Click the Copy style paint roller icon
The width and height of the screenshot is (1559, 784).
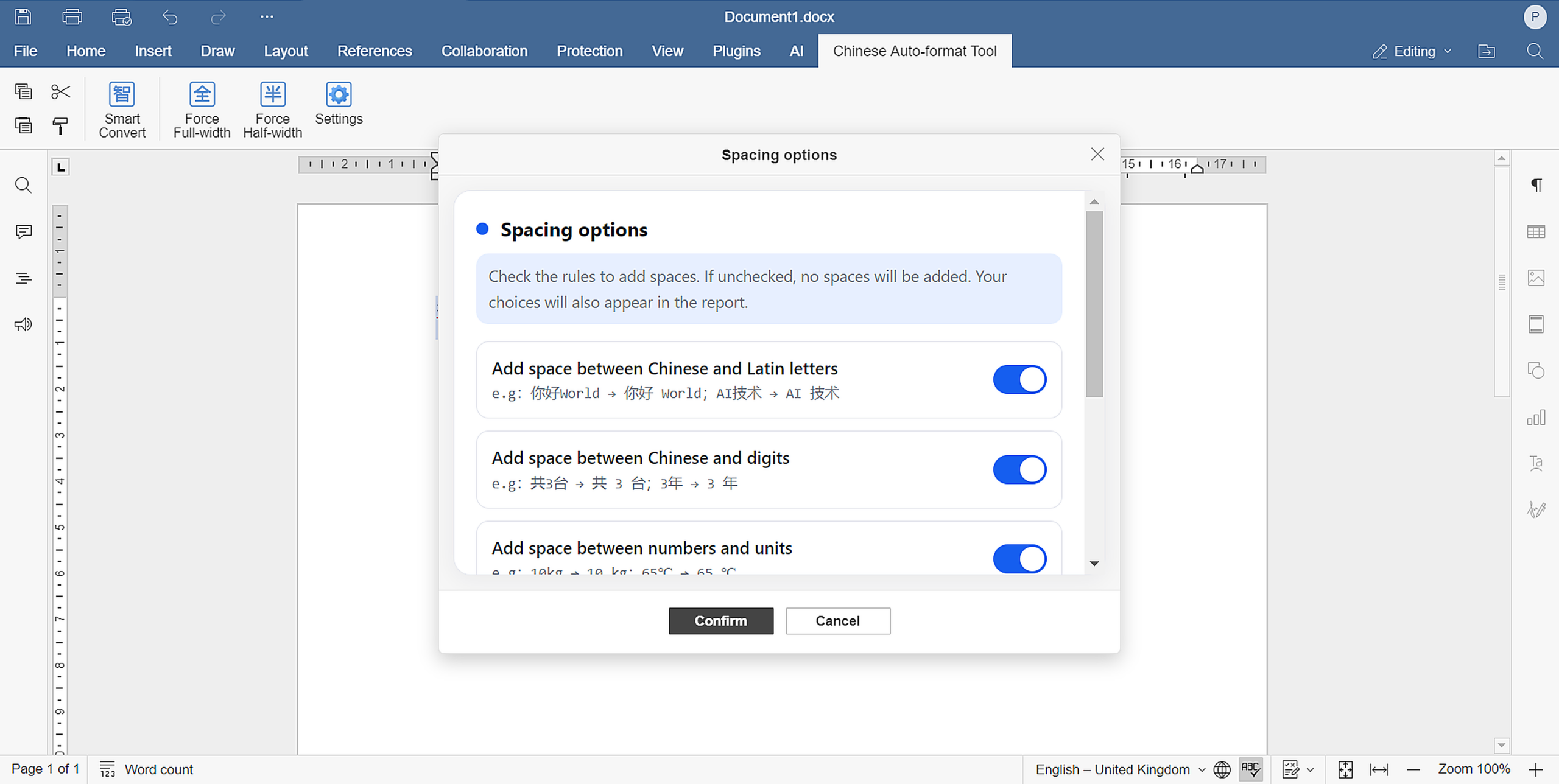pyautogui.click(x=60, y=125)
